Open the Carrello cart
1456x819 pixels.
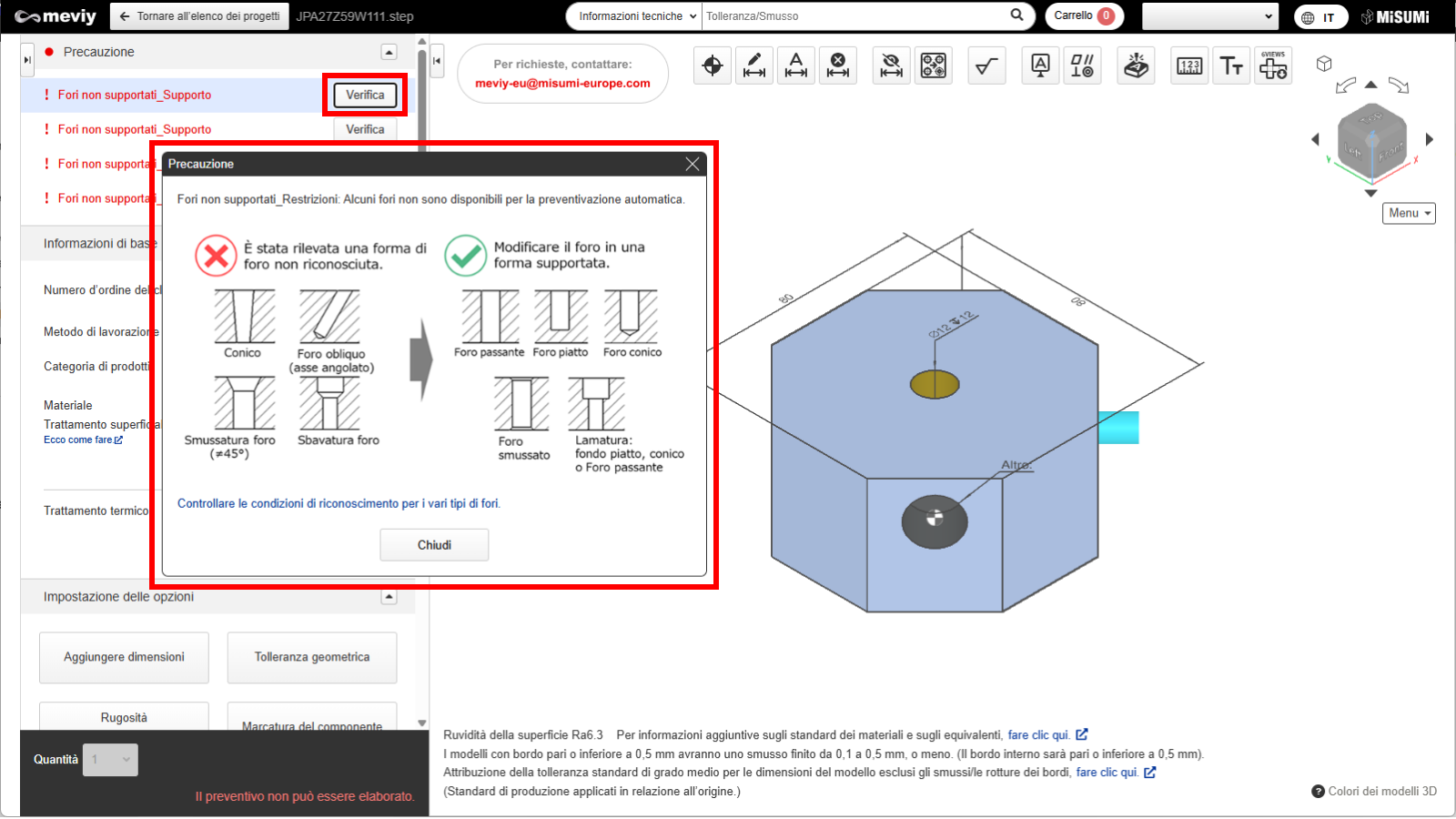tap(1083, 16)
